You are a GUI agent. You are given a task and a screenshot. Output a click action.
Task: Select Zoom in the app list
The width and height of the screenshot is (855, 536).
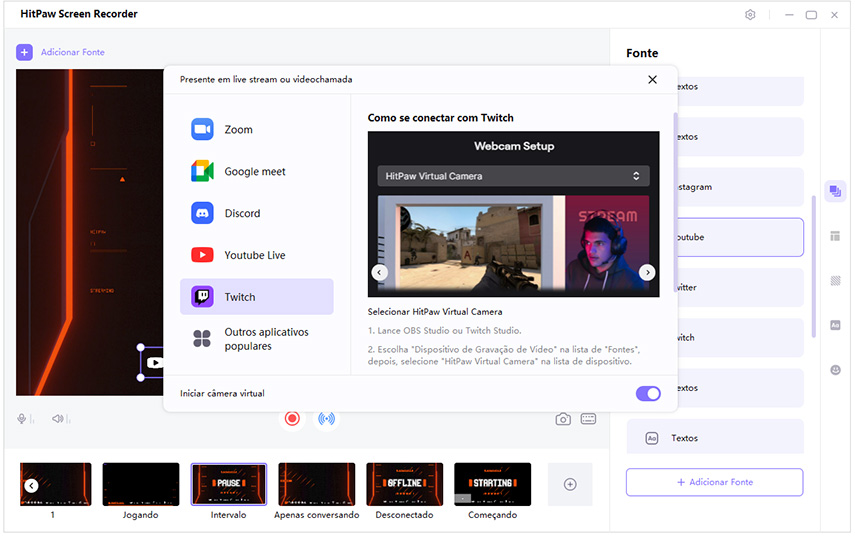(x=257, y=129)
